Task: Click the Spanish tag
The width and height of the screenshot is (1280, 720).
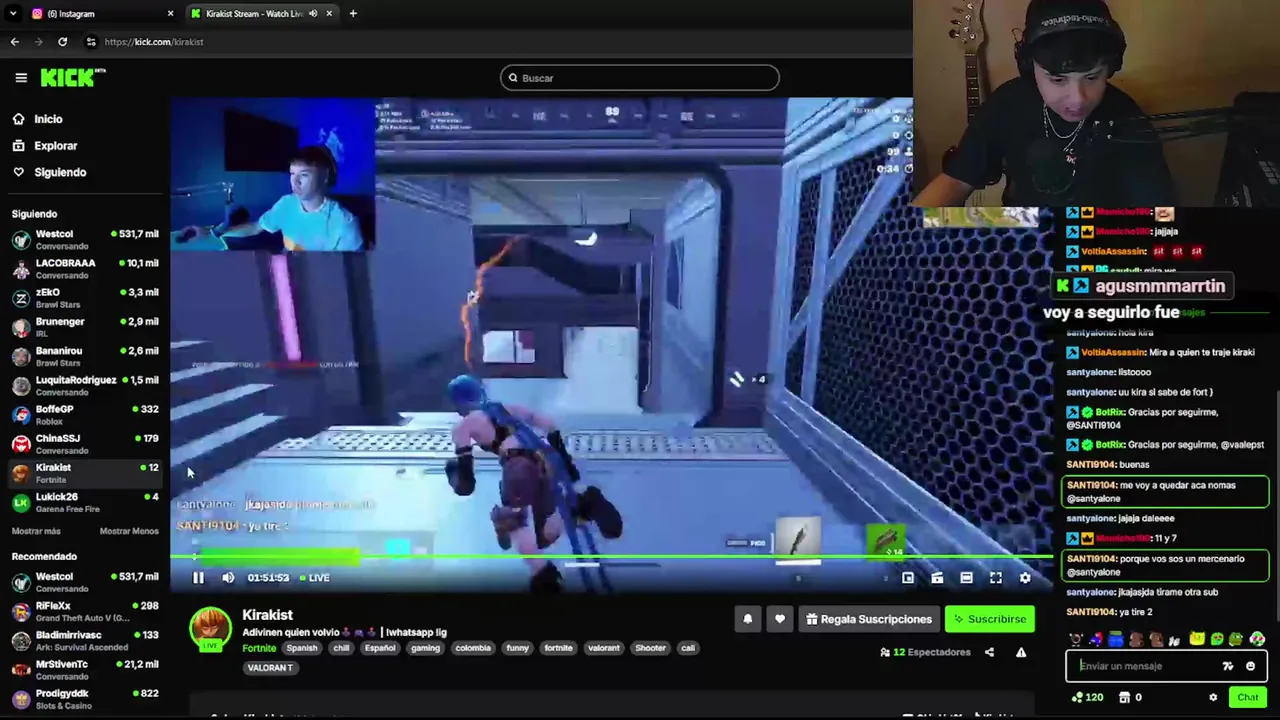Action: [x=301, y=648]
